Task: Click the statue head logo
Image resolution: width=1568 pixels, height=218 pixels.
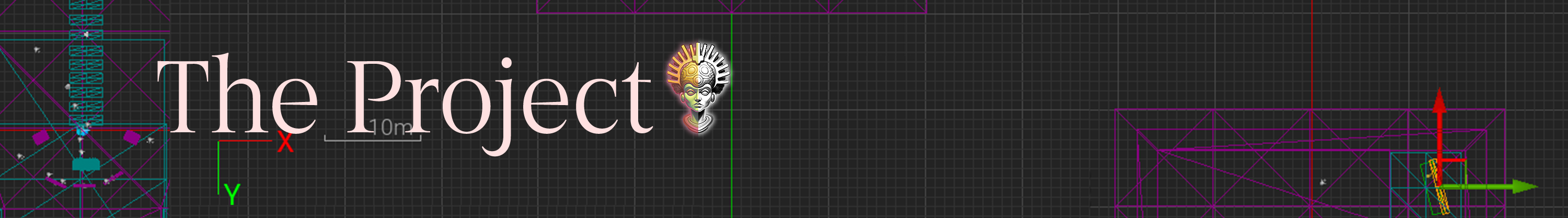Action: (698, 88)
